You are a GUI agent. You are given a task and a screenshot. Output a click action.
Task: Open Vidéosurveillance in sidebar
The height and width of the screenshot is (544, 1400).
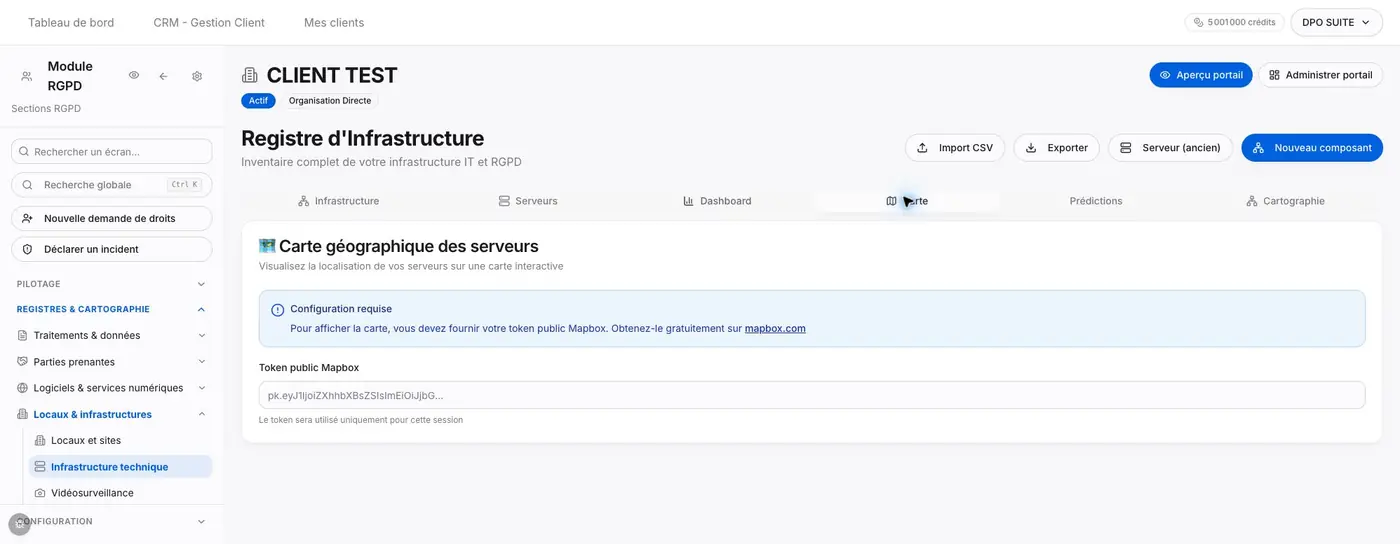click(120, 493)
